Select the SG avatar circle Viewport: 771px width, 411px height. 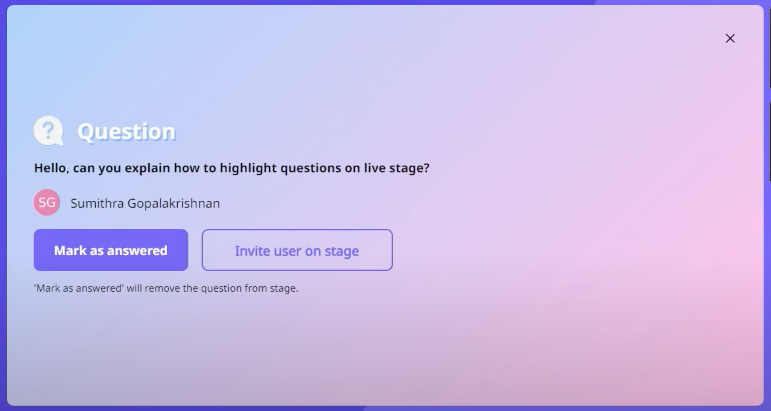[47, 203]
